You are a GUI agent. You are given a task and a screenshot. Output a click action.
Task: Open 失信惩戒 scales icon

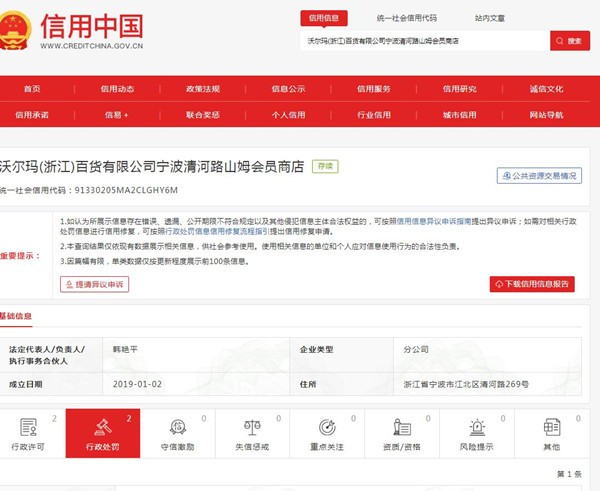[x=252, y=427]
